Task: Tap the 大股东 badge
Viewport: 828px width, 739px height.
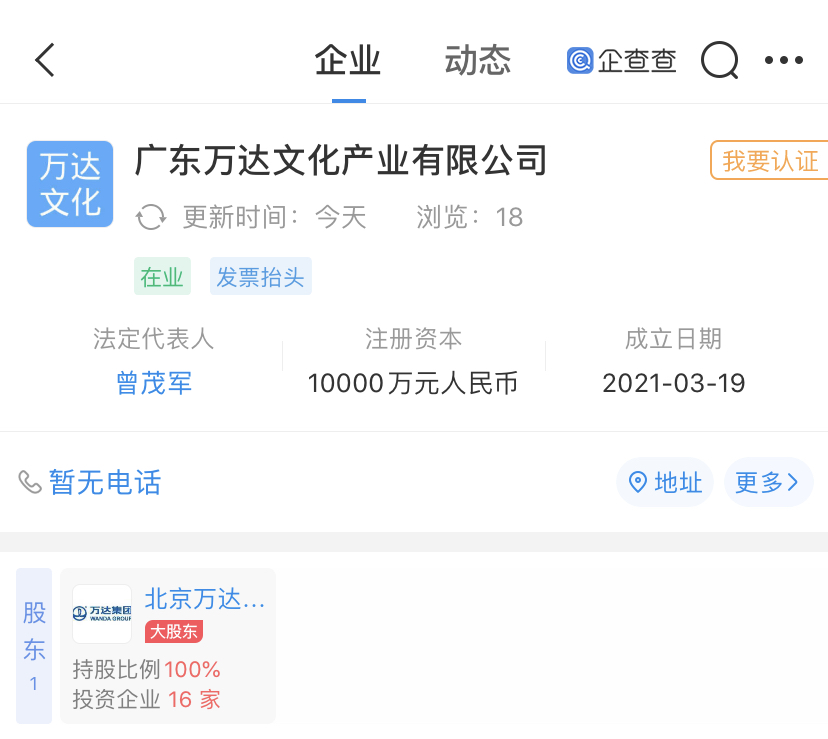Action: (174, 631)
